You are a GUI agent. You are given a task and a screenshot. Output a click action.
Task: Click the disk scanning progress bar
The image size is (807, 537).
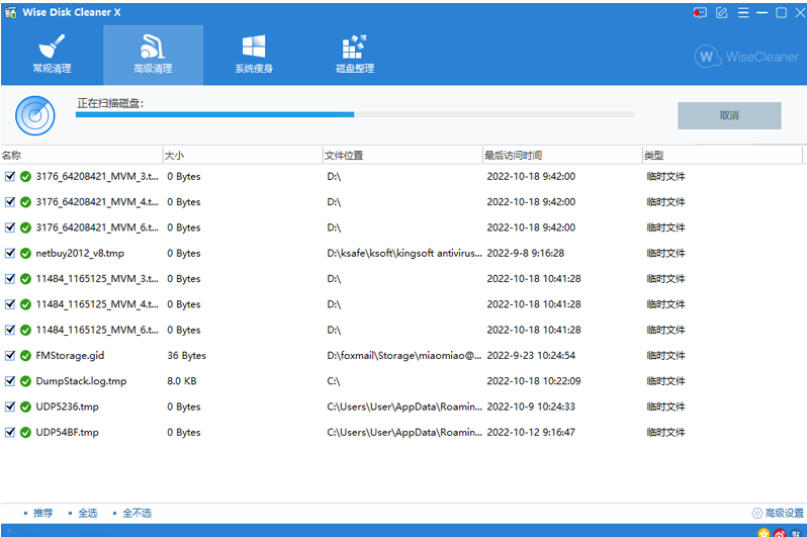[x=355, y=114]
